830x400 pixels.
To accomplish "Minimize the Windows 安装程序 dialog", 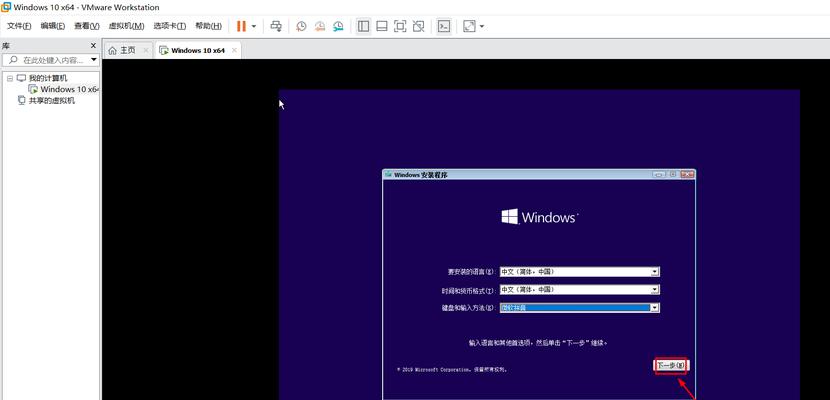I will point(658,174).
